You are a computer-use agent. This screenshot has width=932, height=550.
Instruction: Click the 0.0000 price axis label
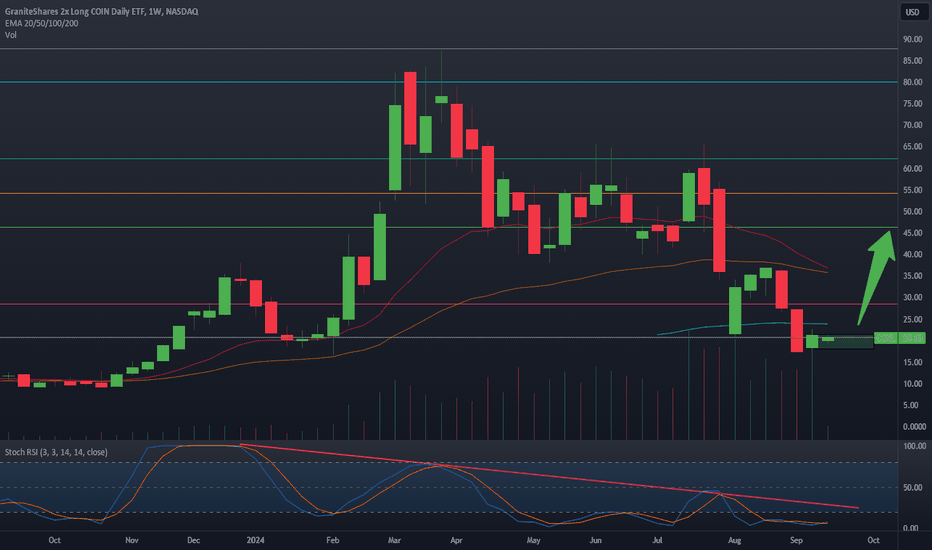[914, 427]
